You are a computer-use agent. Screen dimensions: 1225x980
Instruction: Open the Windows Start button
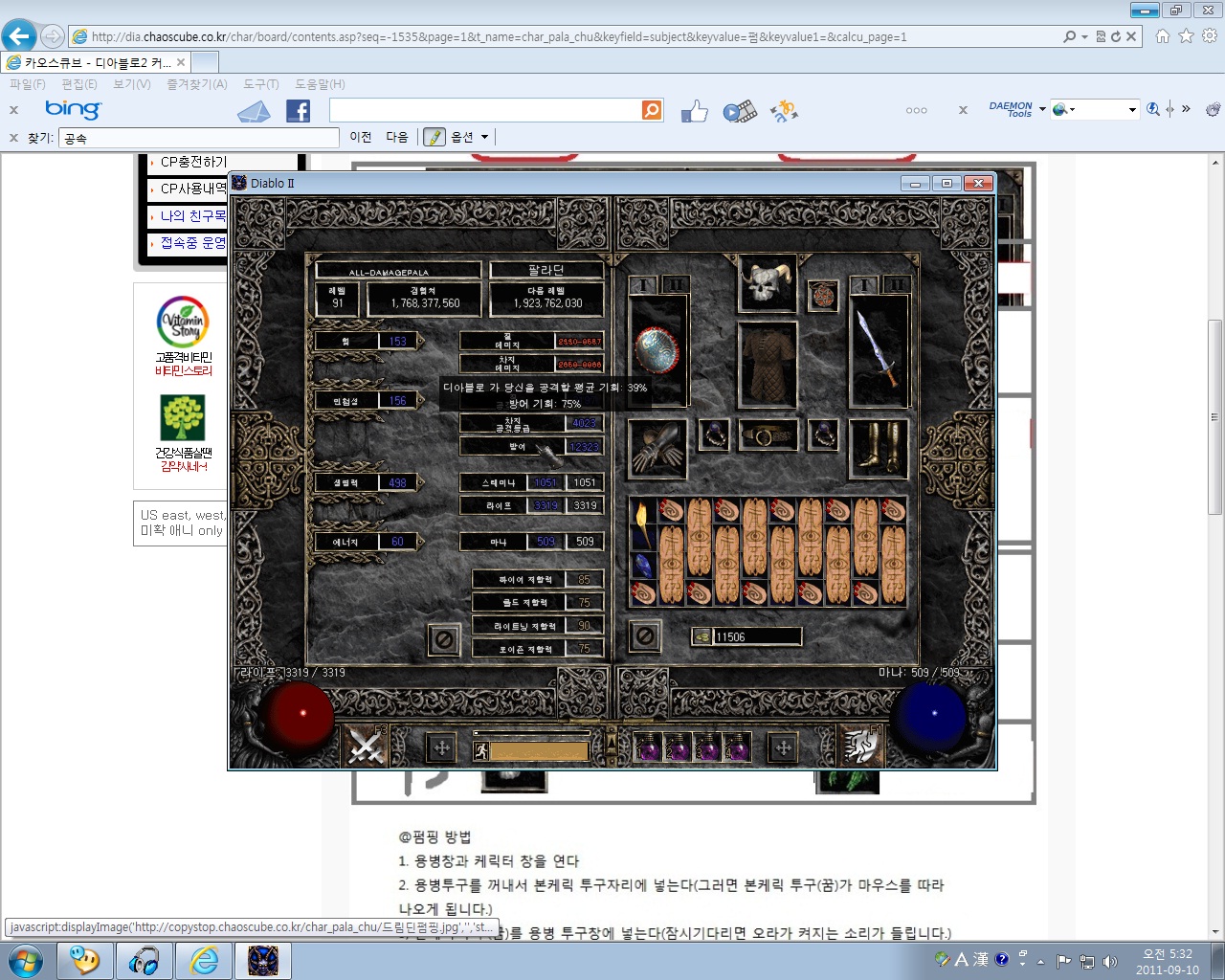point(26,960)
